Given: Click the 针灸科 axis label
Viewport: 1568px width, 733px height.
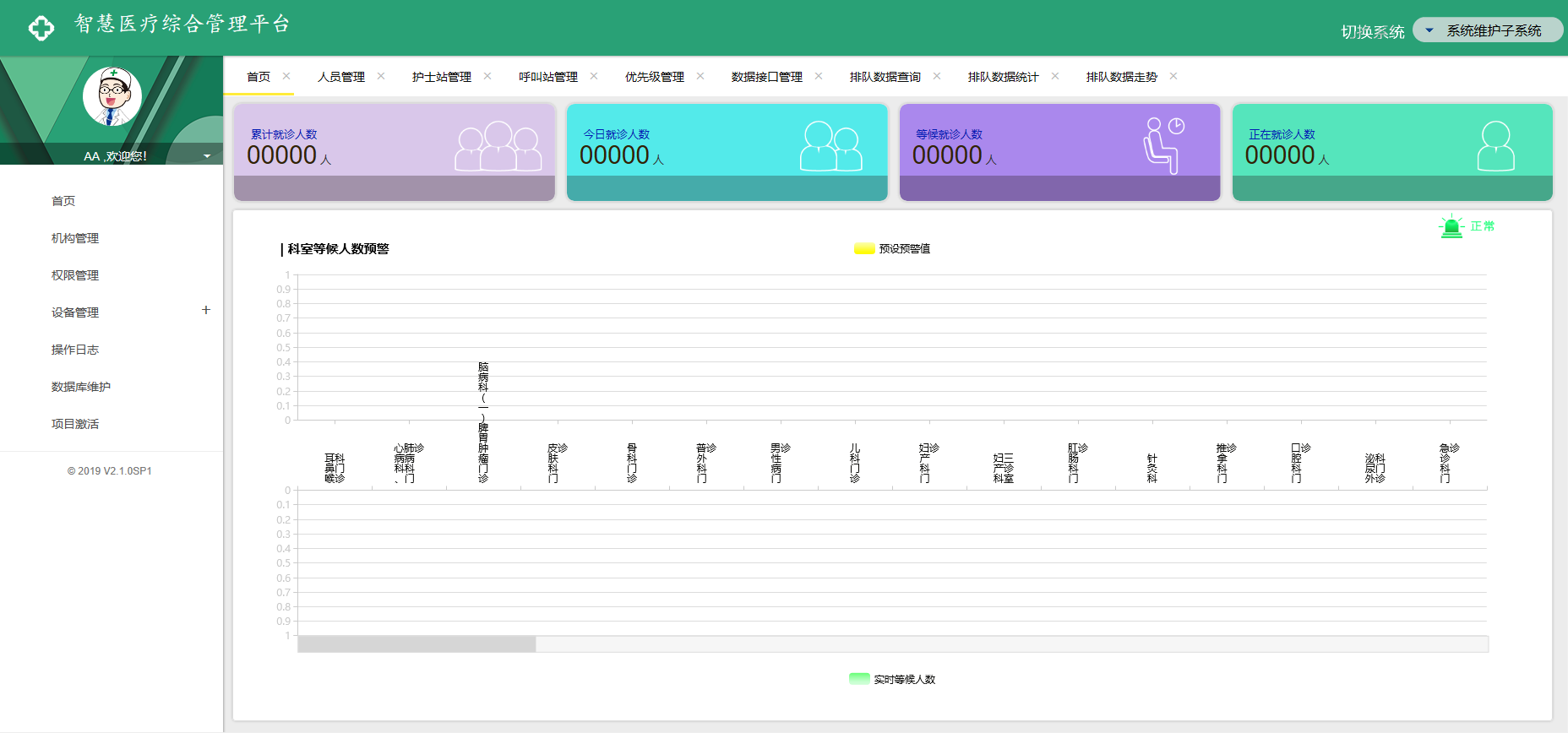Looking at the screenshot, I should 1152,468.
